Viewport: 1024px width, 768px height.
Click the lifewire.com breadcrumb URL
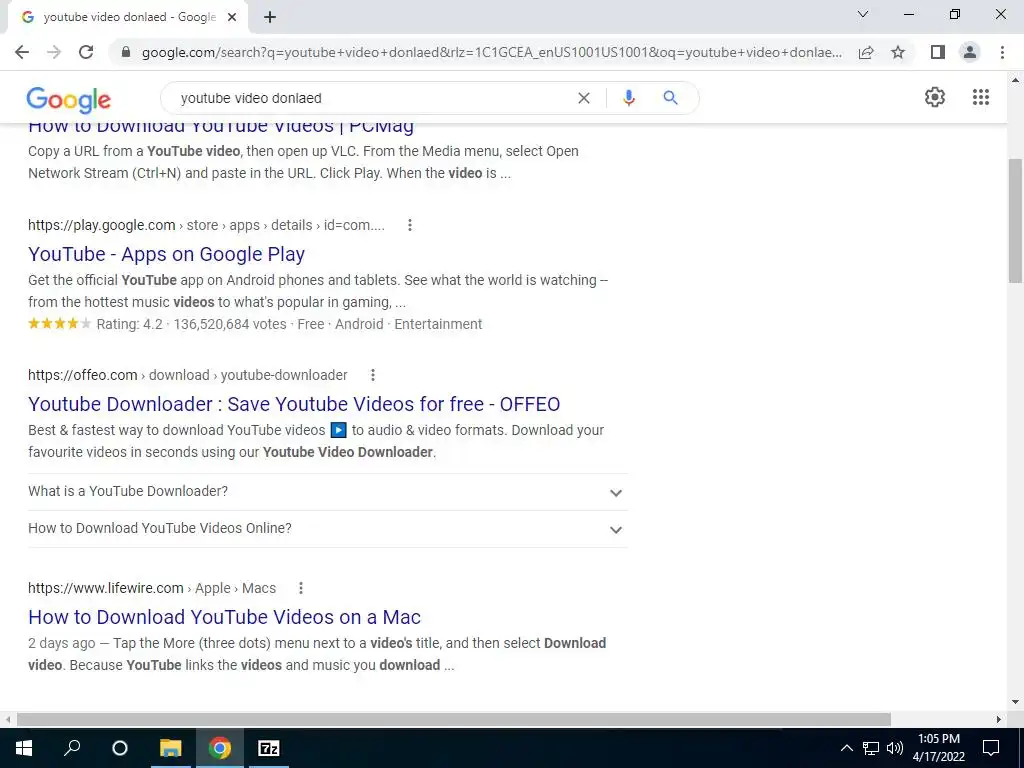point(152,588)
